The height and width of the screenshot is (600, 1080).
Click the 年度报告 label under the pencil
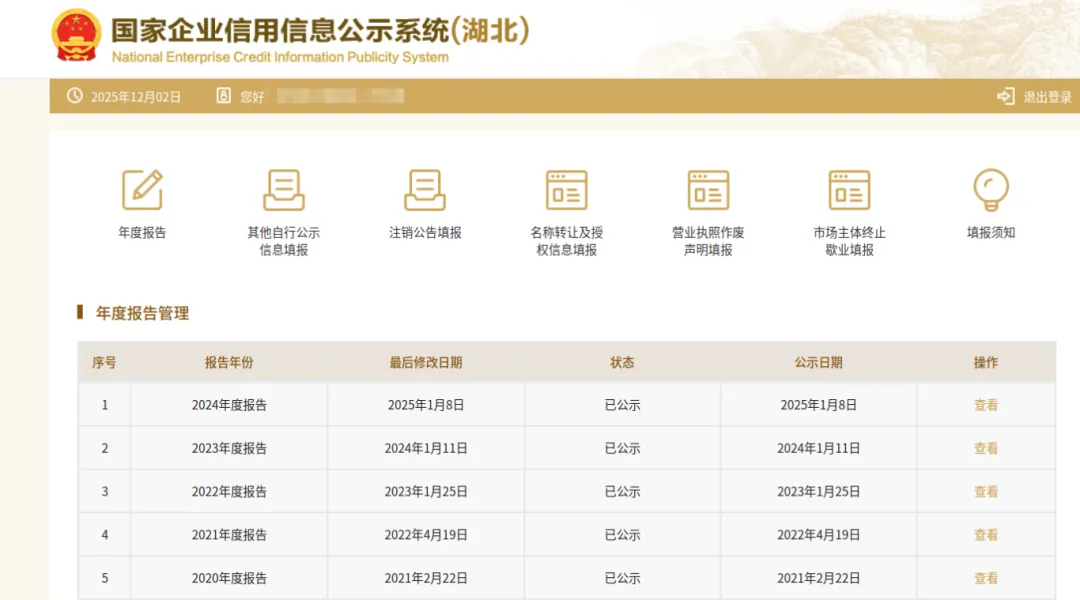tap(142, 233)
